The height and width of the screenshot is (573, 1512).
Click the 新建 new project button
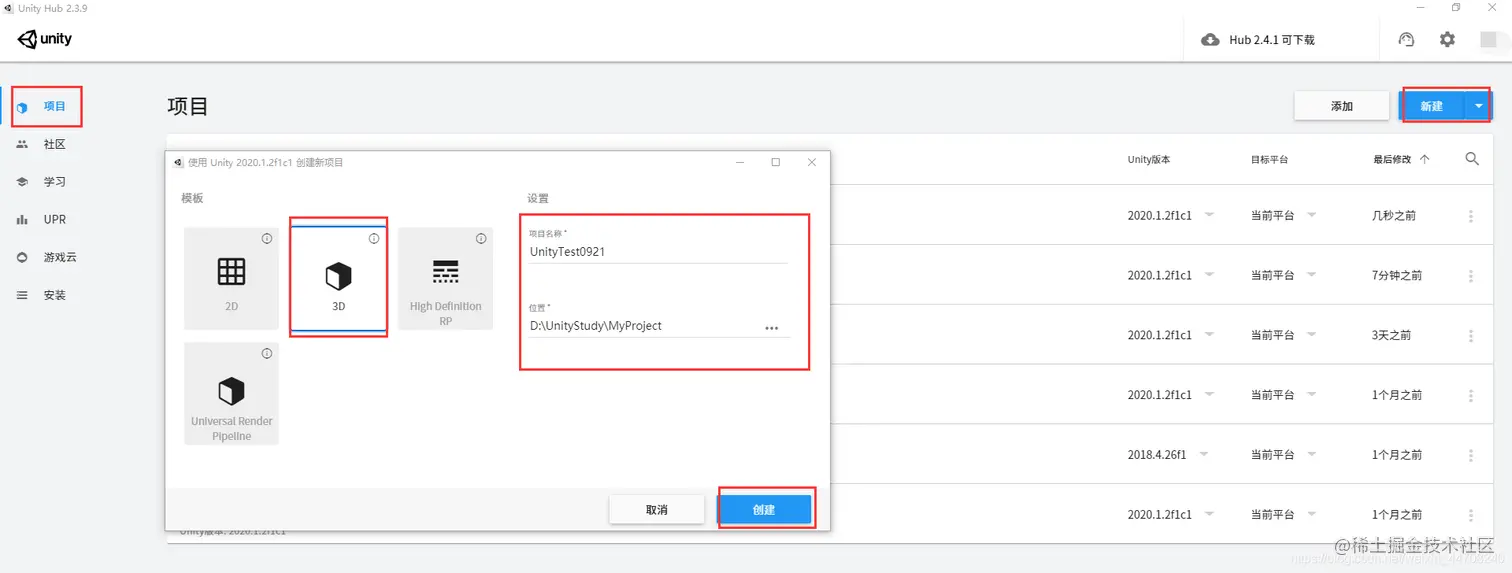coord(1431,106)
